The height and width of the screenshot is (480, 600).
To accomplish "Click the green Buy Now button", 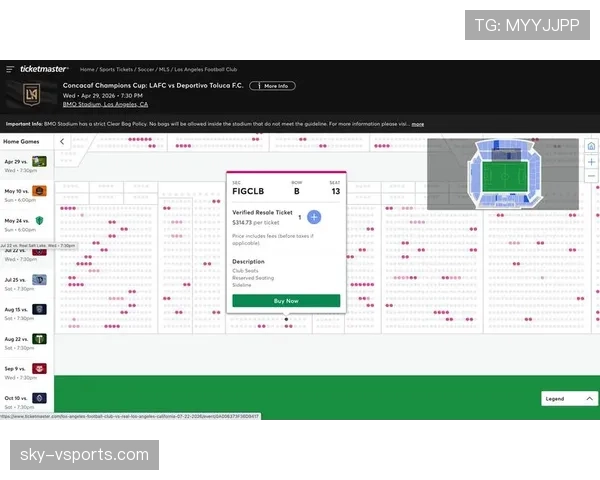I will 286,301.
